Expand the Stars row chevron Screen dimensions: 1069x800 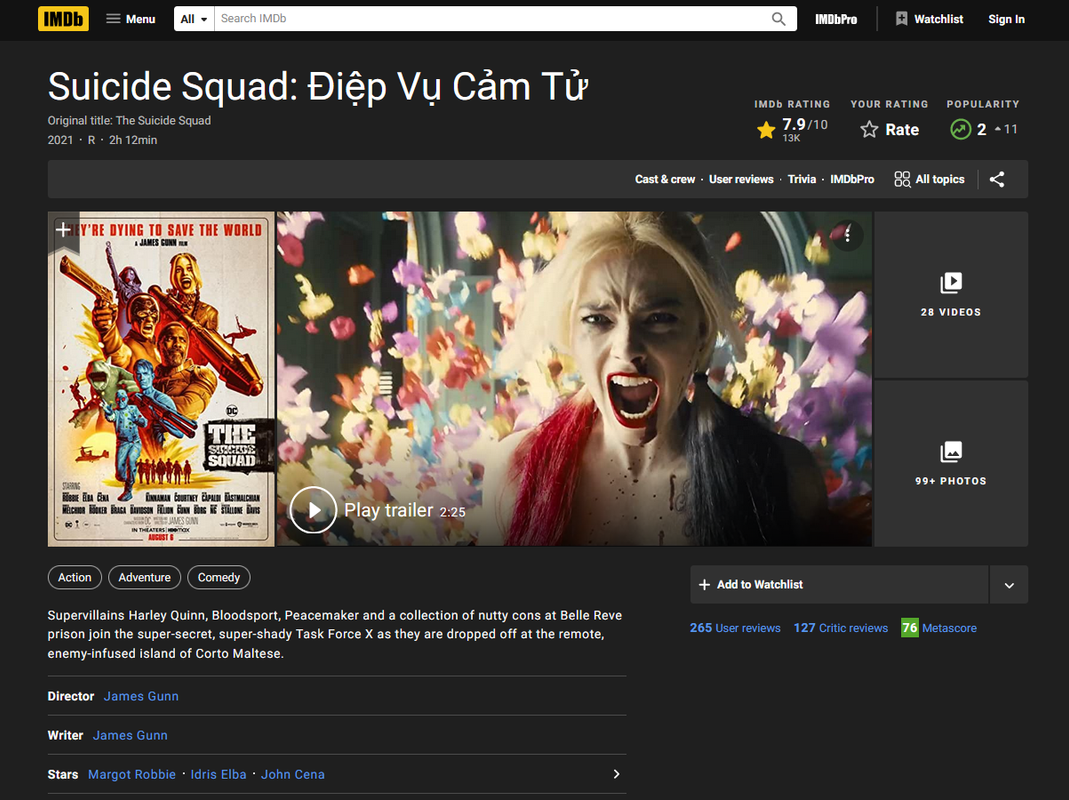[x=616, y=774]
